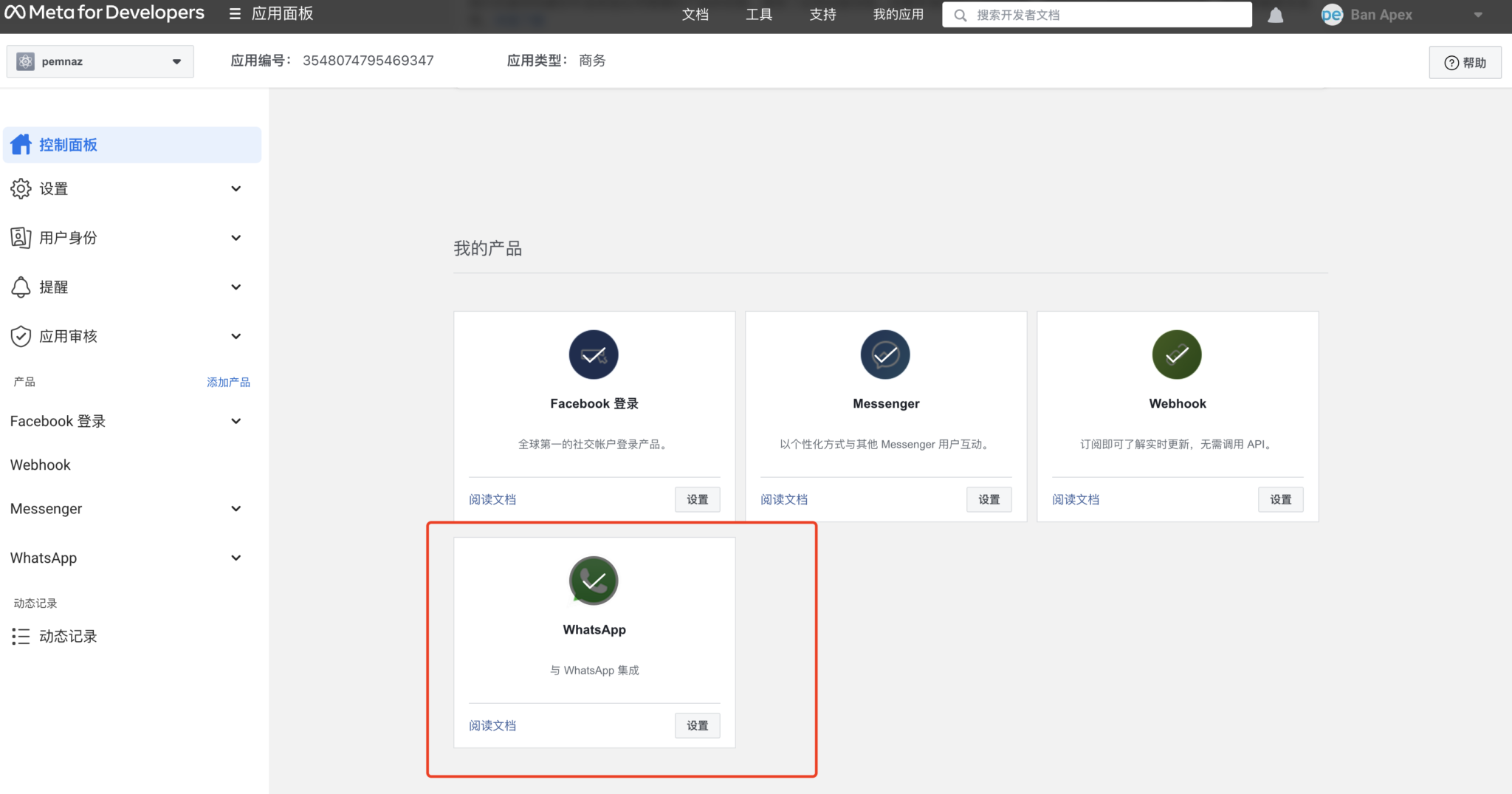
Task: Click 设置 button on Messenger card
Action: (989, 500)
